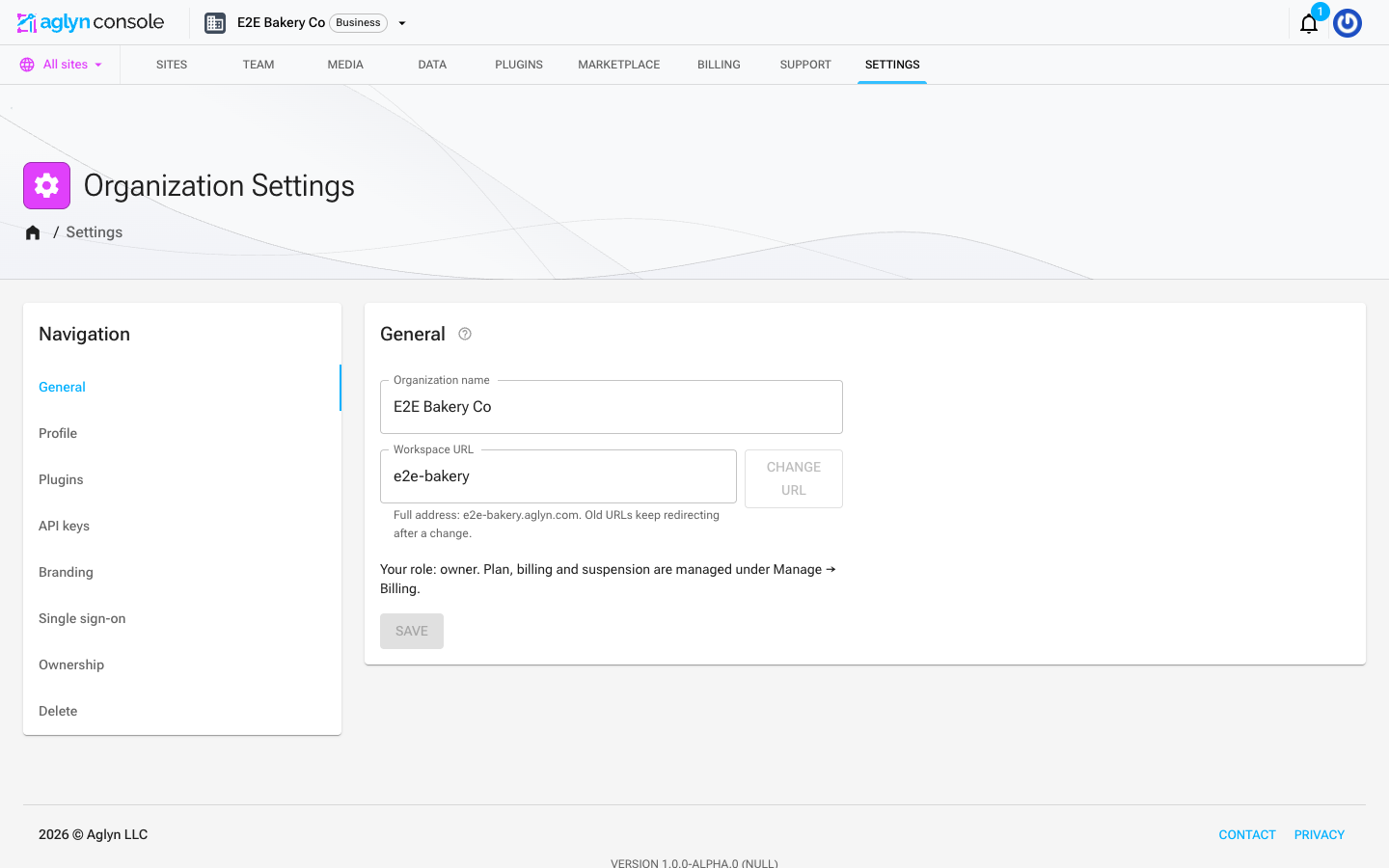Viewport: 1389px width, 868px height.
Task: Switch to the Team tab
Action: [259, 65]
